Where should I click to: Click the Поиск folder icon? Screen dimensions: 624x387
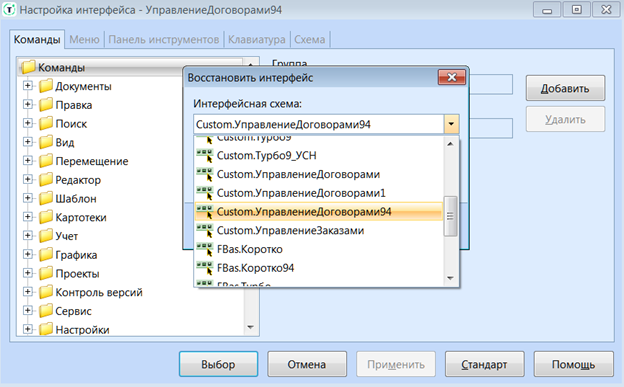46,123
